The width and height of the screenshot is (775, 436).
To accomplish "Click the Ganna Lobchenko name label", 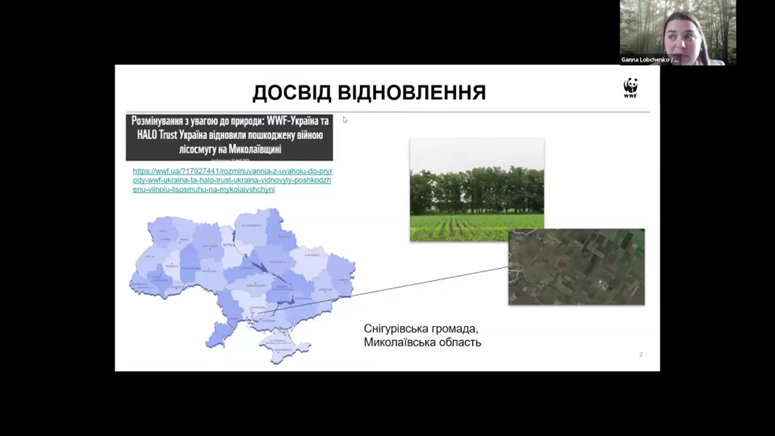I will pos(651,60).
